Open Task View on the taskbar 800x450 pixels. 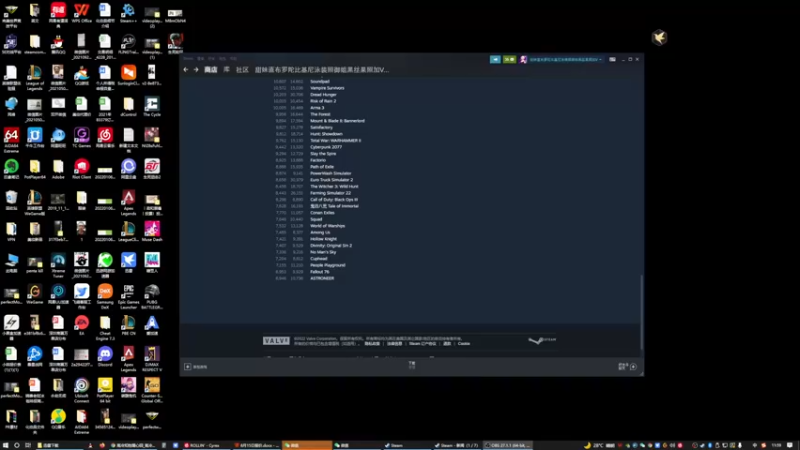click(x=28, y=445)
